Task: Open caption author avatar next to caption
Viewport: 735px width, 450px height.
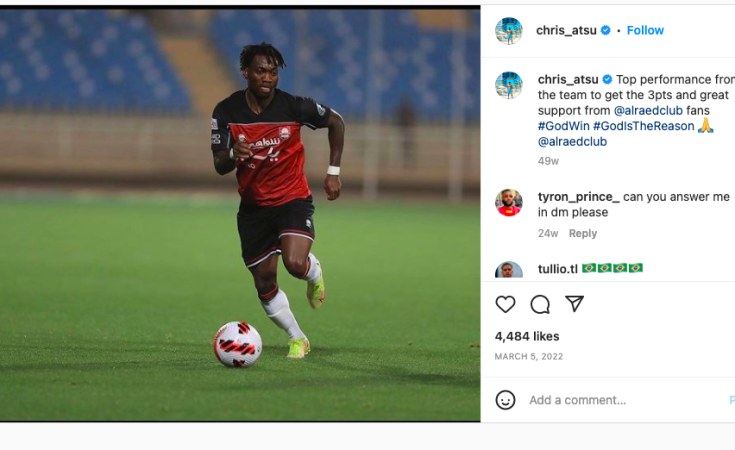Action: [509, 85]
